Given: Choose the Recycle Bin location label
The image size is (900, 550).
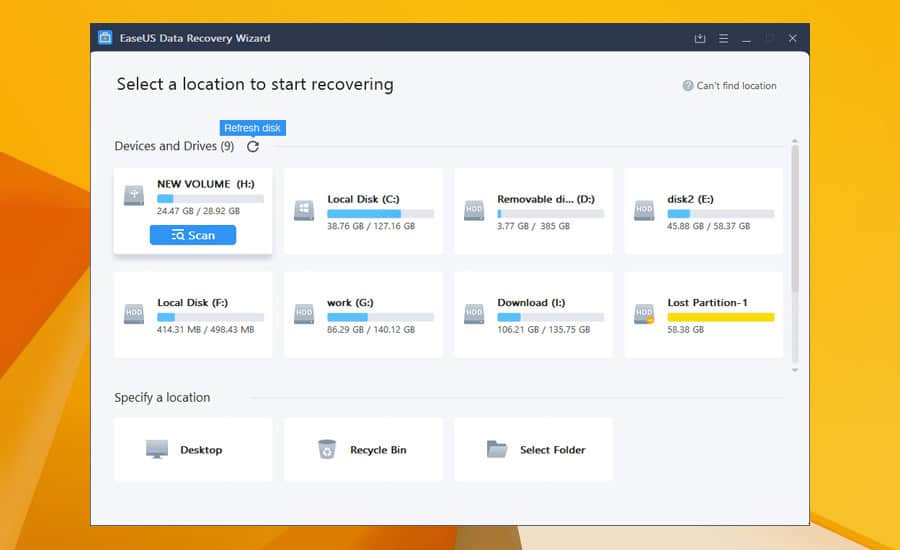Looking at the screenshot, I should click(x=378, y=450).
